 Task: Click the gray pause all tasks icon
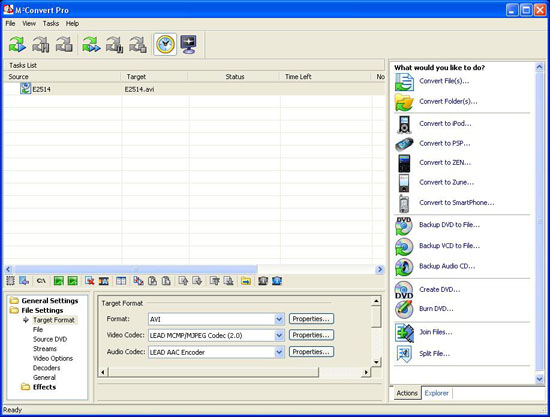[x=115, y=45]
